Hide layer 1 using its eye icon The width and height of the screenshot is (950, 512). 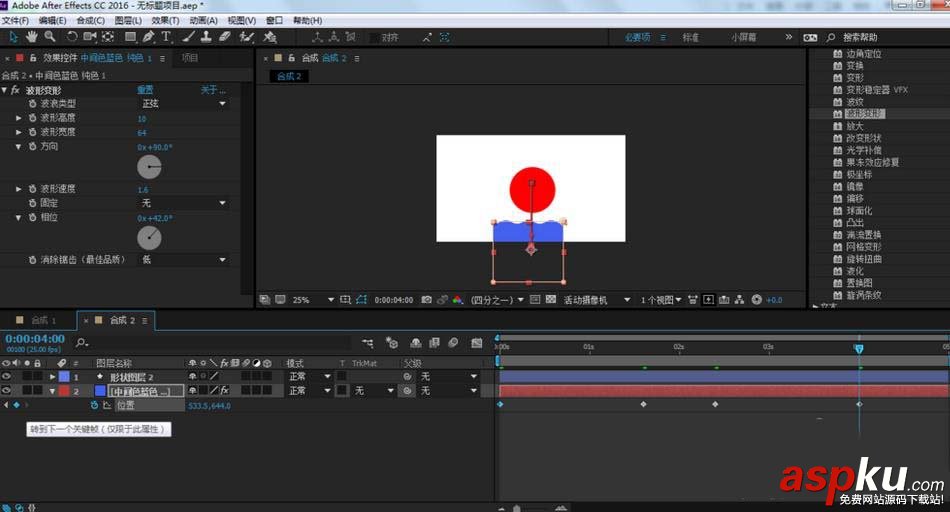click(x=6, y=377)
